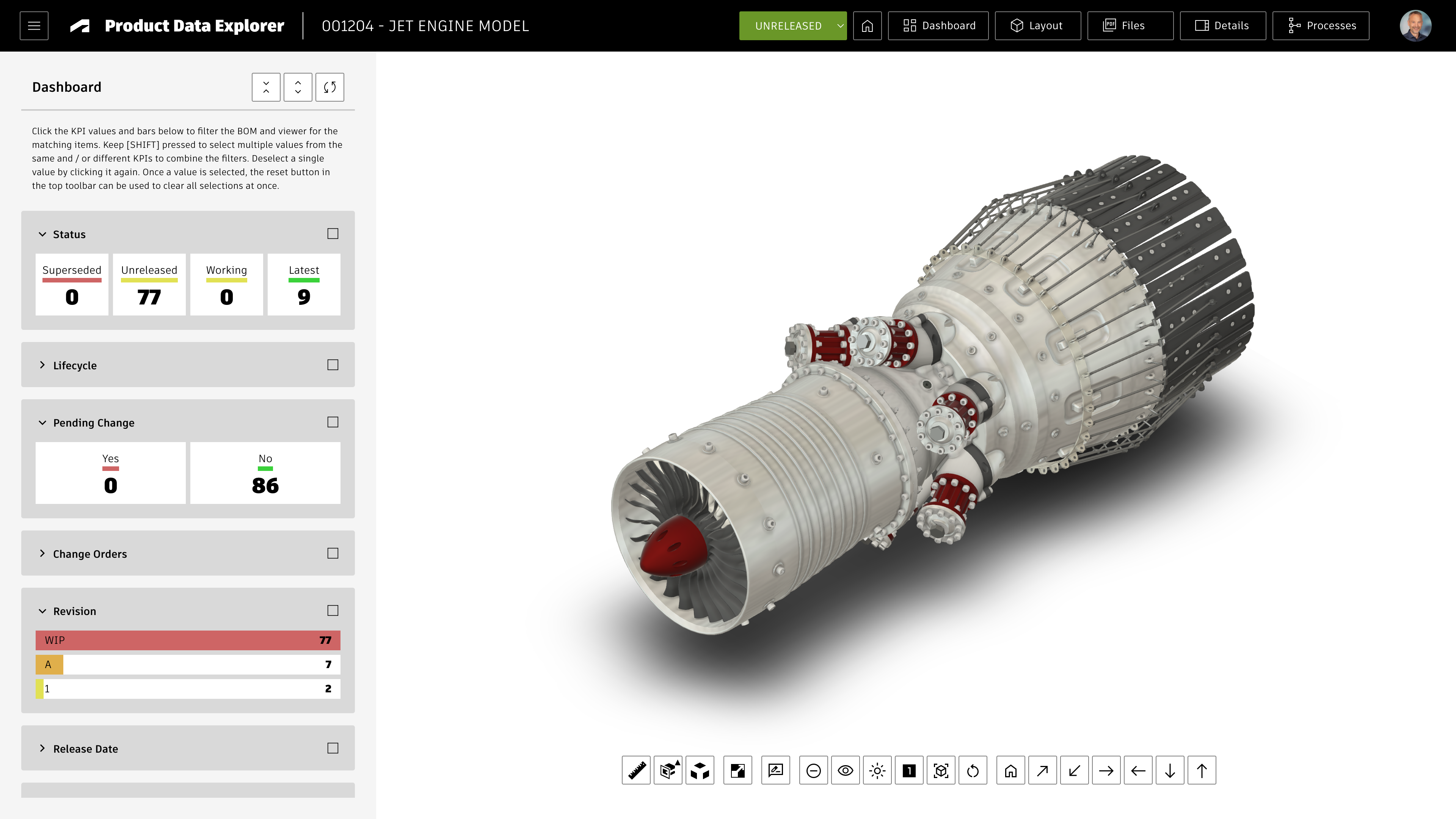Select the red WIP revision bar
Image resolution: width=1456 pixels, height=819 pixels.
[188, 640]
